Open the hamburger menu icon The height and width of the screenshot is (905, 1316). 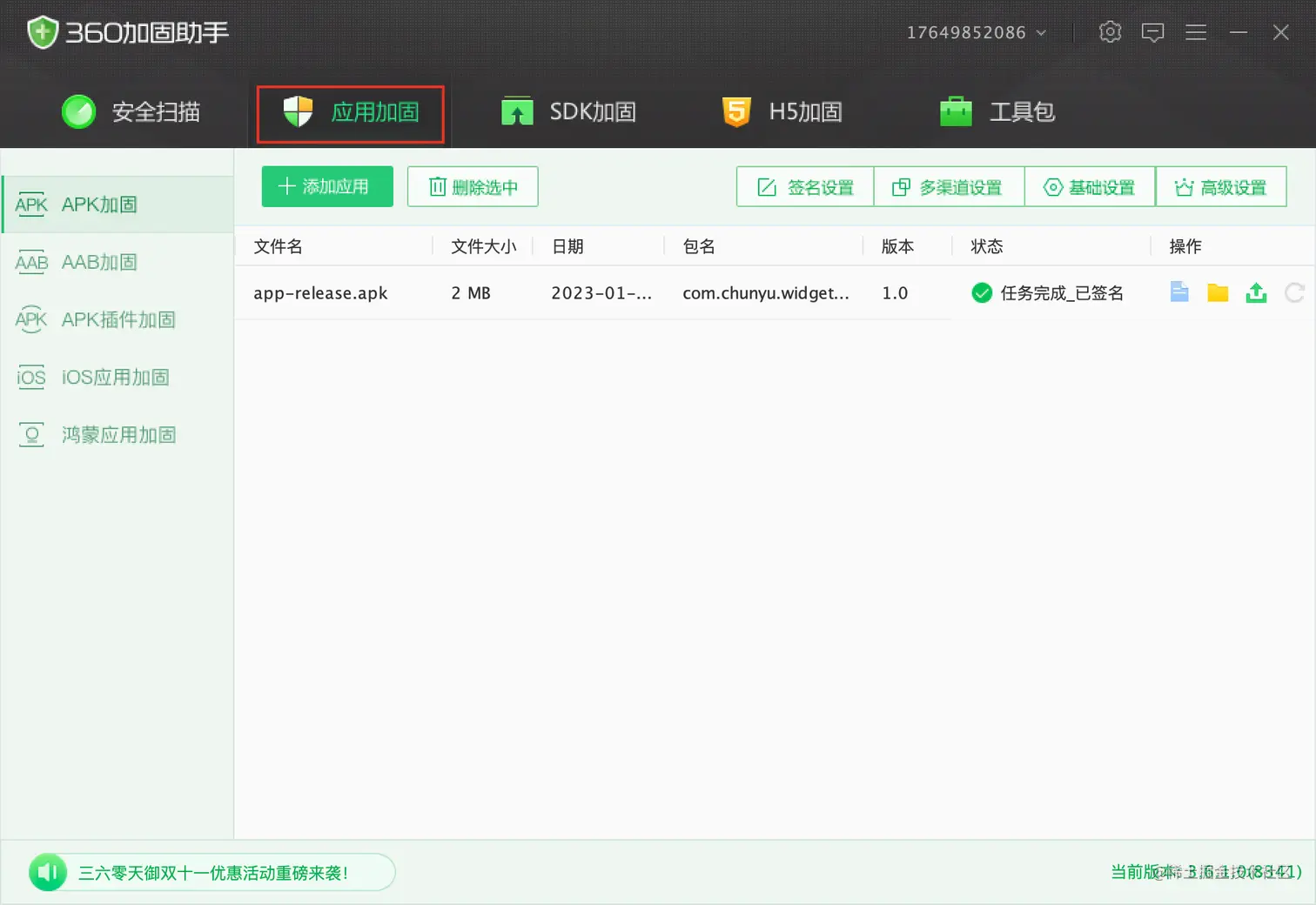click(x=1196, y=32)
